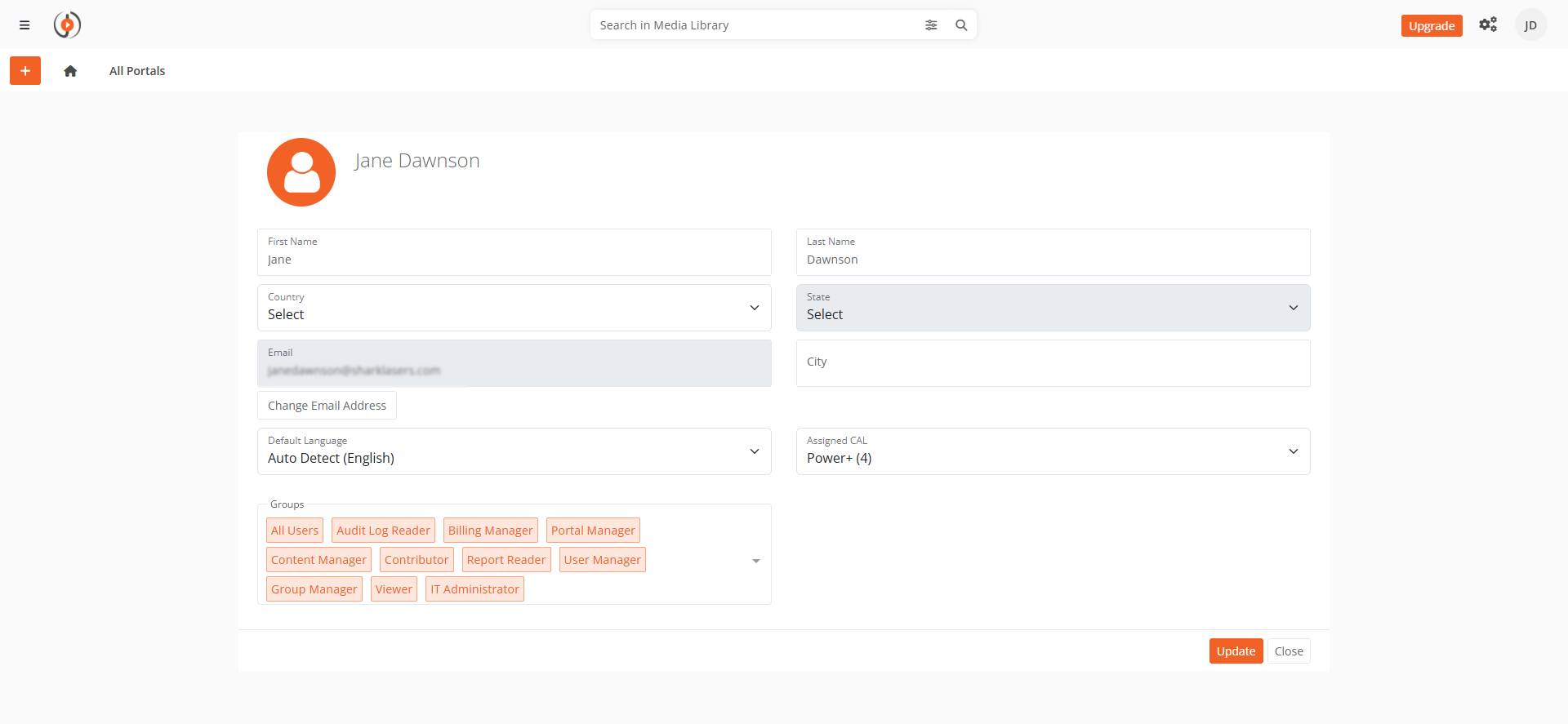Click Jane Dawnson's profile picture
Screen dimensions: 1568x724
(x=301, y=172)
